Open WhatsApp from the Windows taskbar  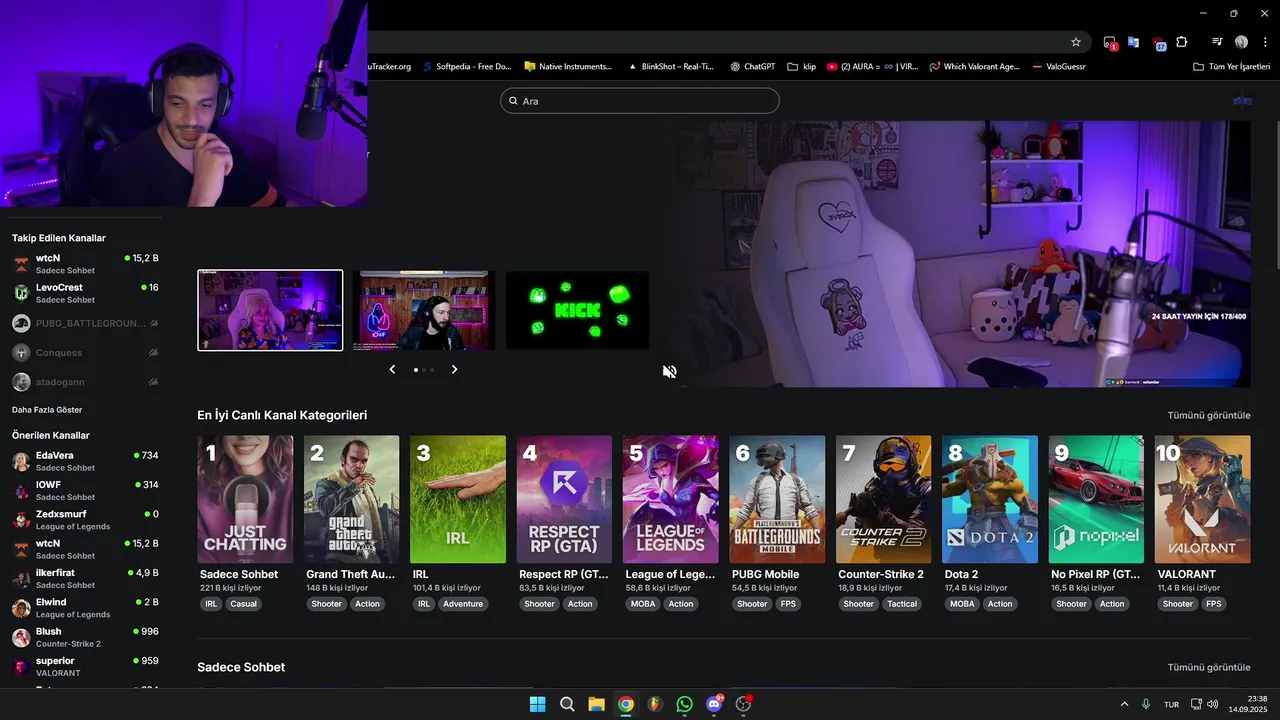point(684,704)
